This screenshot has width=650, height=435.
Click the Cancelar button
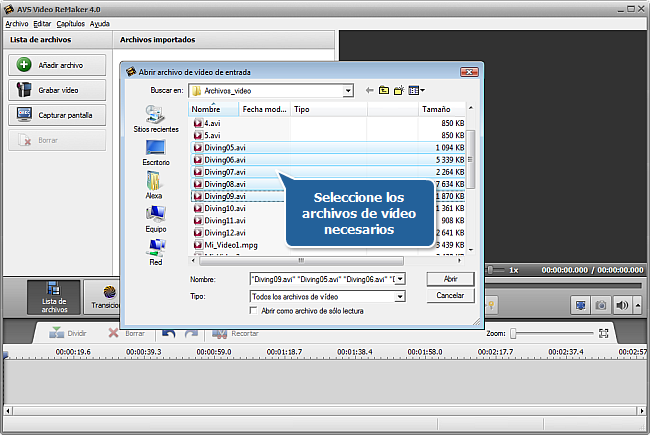click(x=450, y=296)
